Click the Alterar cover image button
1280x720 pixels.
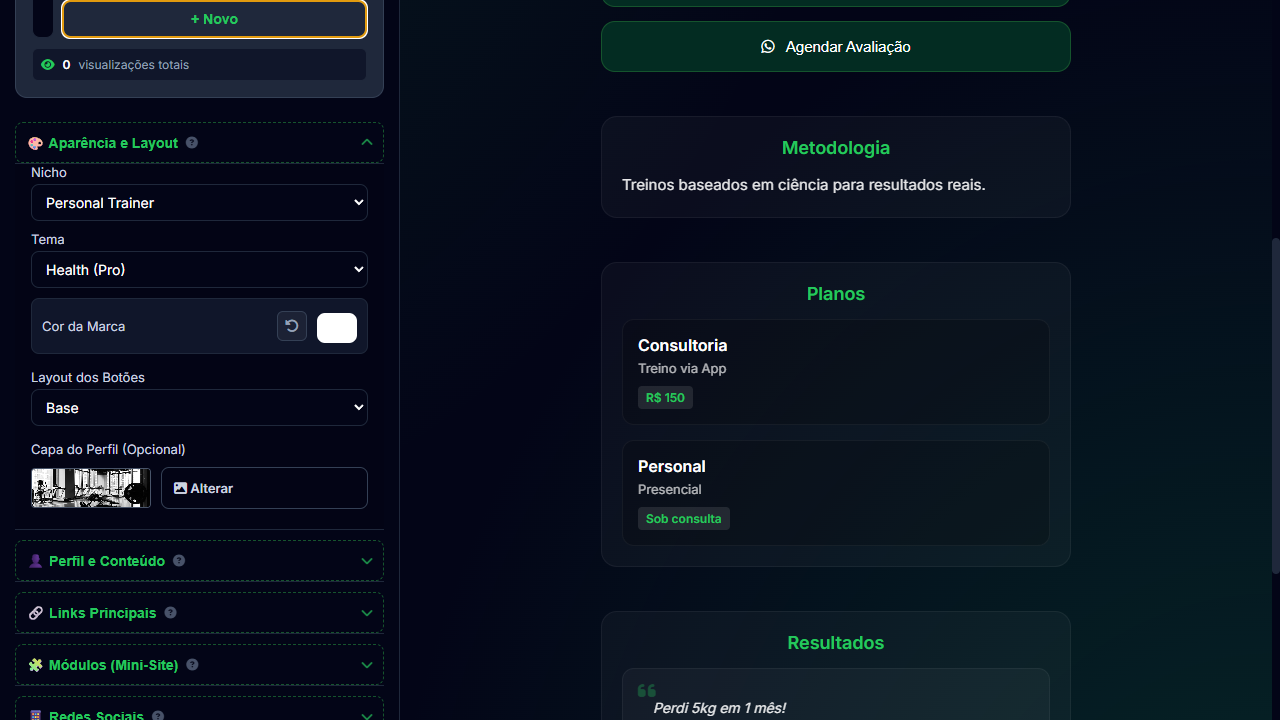(x=264, y=488)
